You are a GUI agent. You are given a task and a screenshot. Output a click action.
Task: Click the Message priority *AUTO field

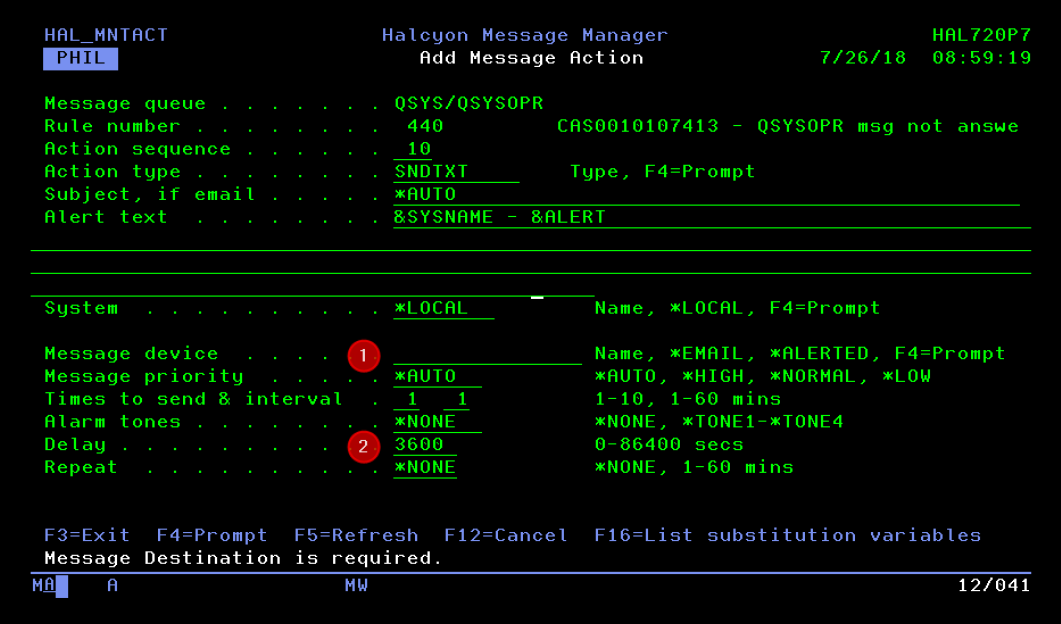pyautogui.click(x=437, y=377)
